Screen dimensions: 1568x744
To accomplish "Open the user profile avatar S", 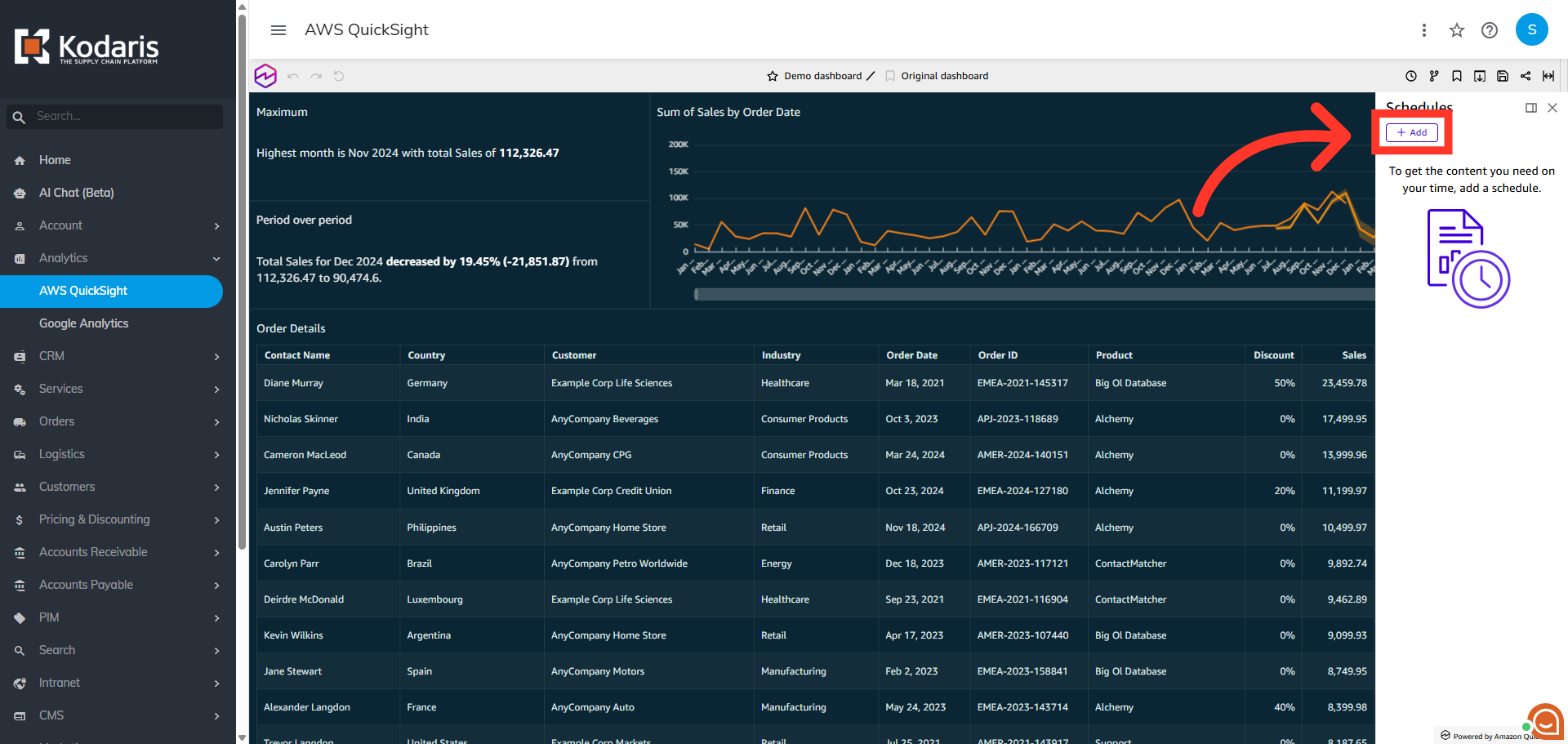I will coord(1532,29).
